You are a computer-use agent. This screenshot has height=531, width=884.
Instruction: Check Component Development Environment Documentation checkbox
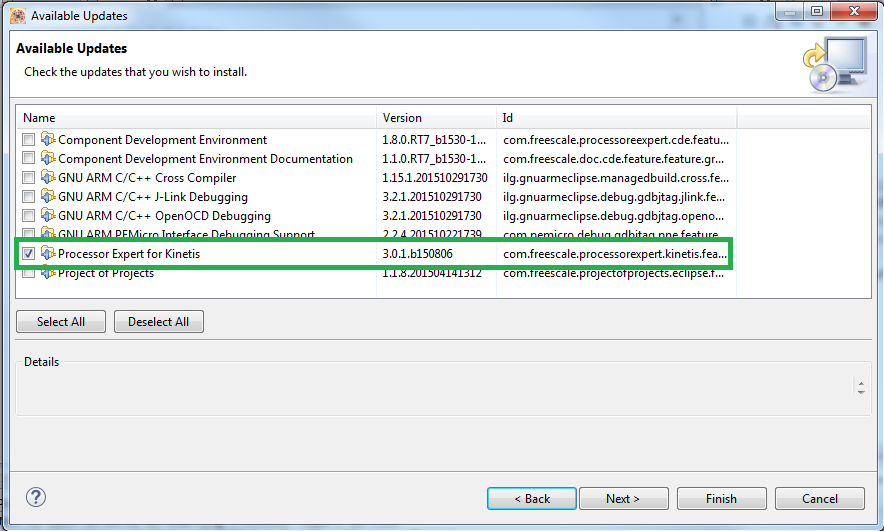click(28, 158)
